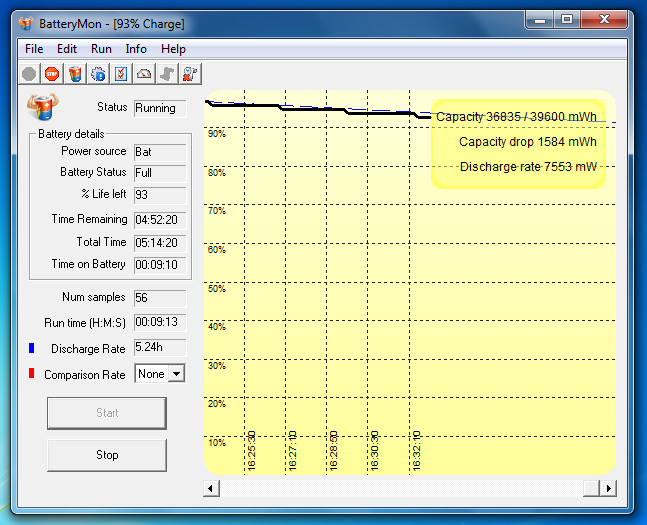This screenshot has width=647, height=525.
Task: Click the large battery mascot icon beside Status
Action: [x=43, y=106]
